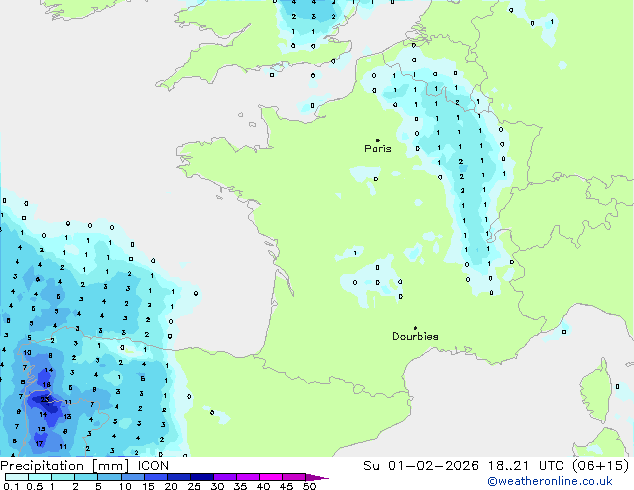Viewport: 634px width, 490px height.
Task: Click the above-50 arrow end of legend
Action: [317, 477]
